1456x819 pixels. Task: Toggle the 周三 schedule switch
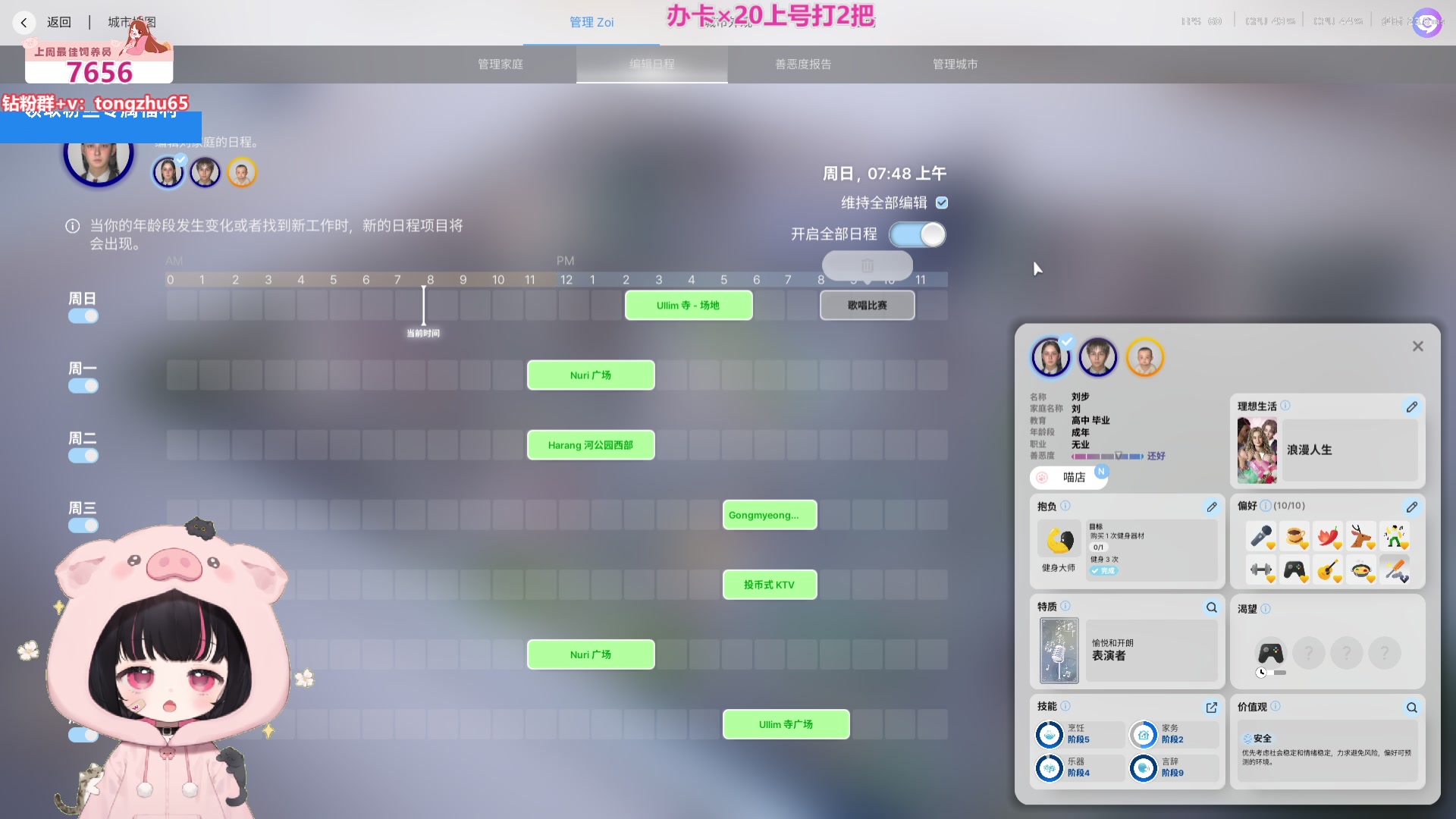(x=83, y=526)
